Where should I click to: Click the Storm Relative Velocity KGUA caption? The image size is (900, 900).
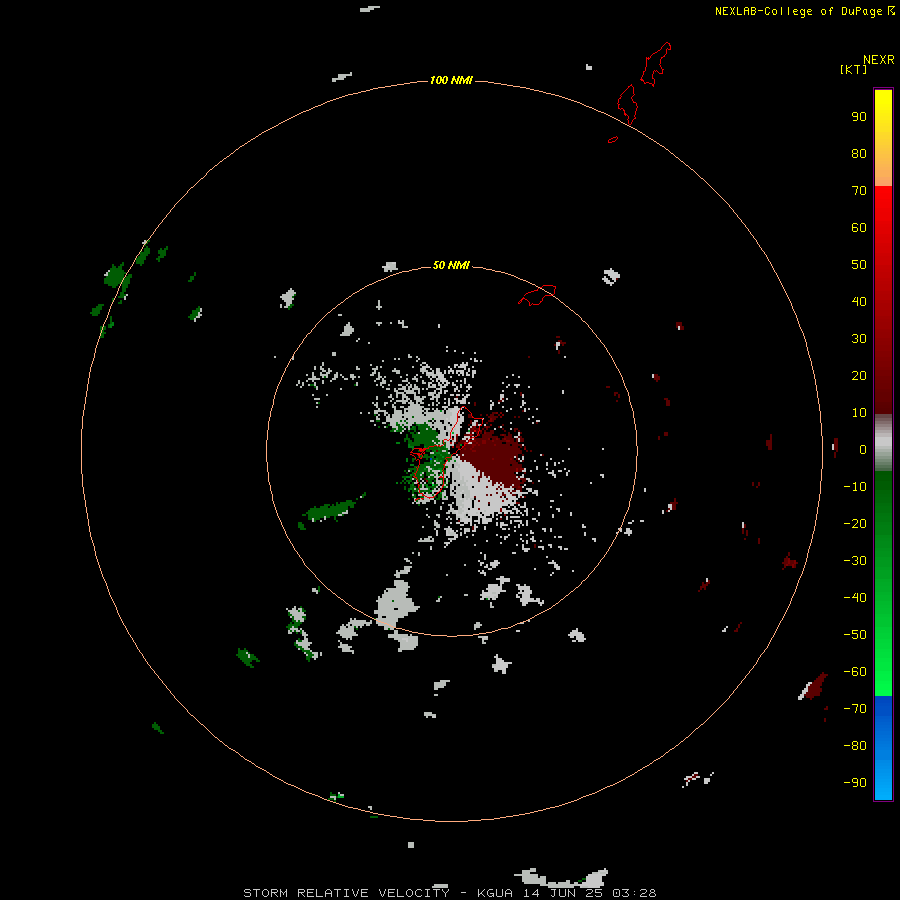[449, 893]
